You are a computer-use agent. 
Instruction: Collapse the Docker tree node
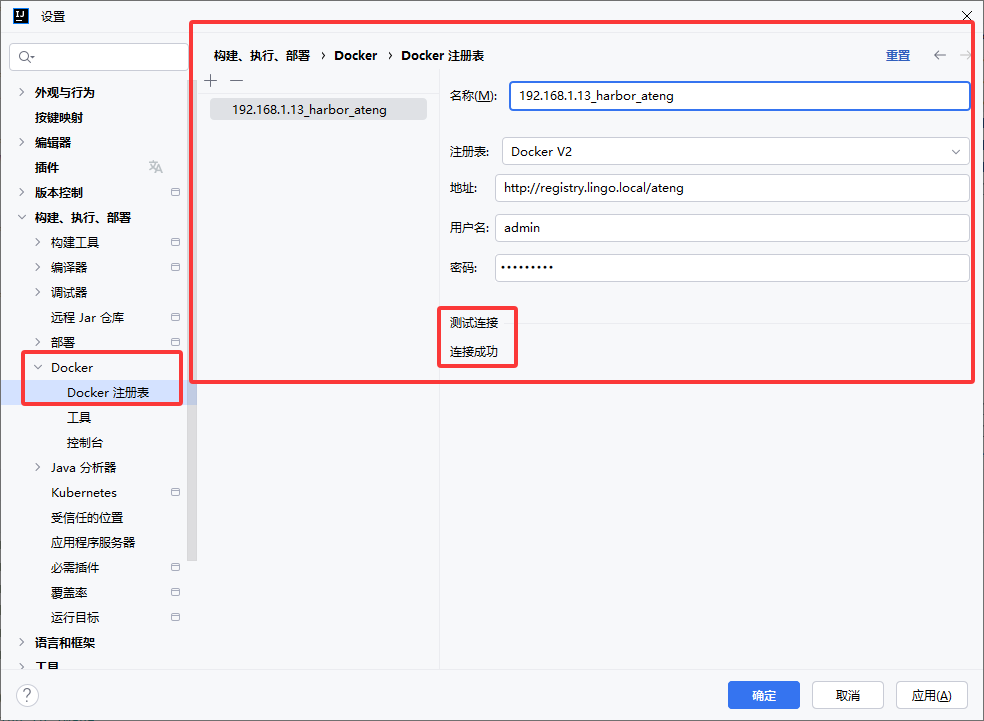coord(38,367)
